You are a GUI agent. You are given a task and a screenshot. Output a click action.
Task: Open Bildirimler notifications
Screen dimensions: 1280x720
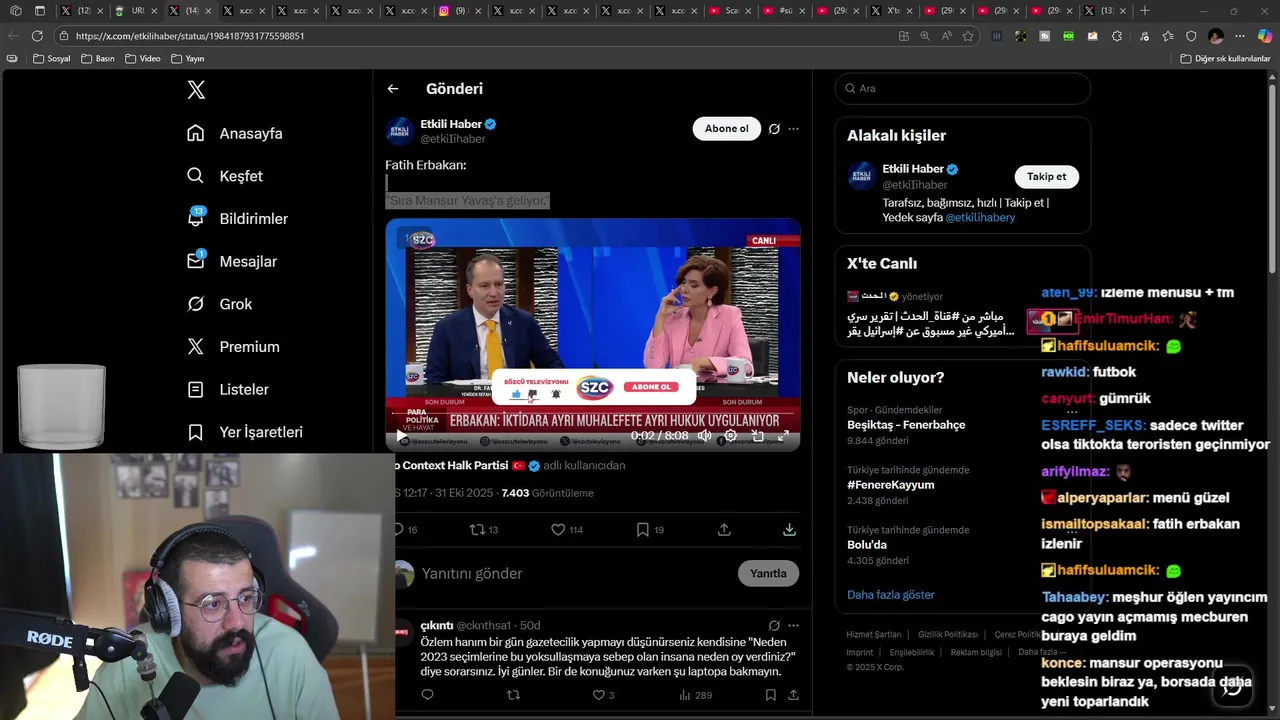click(238, 218)
